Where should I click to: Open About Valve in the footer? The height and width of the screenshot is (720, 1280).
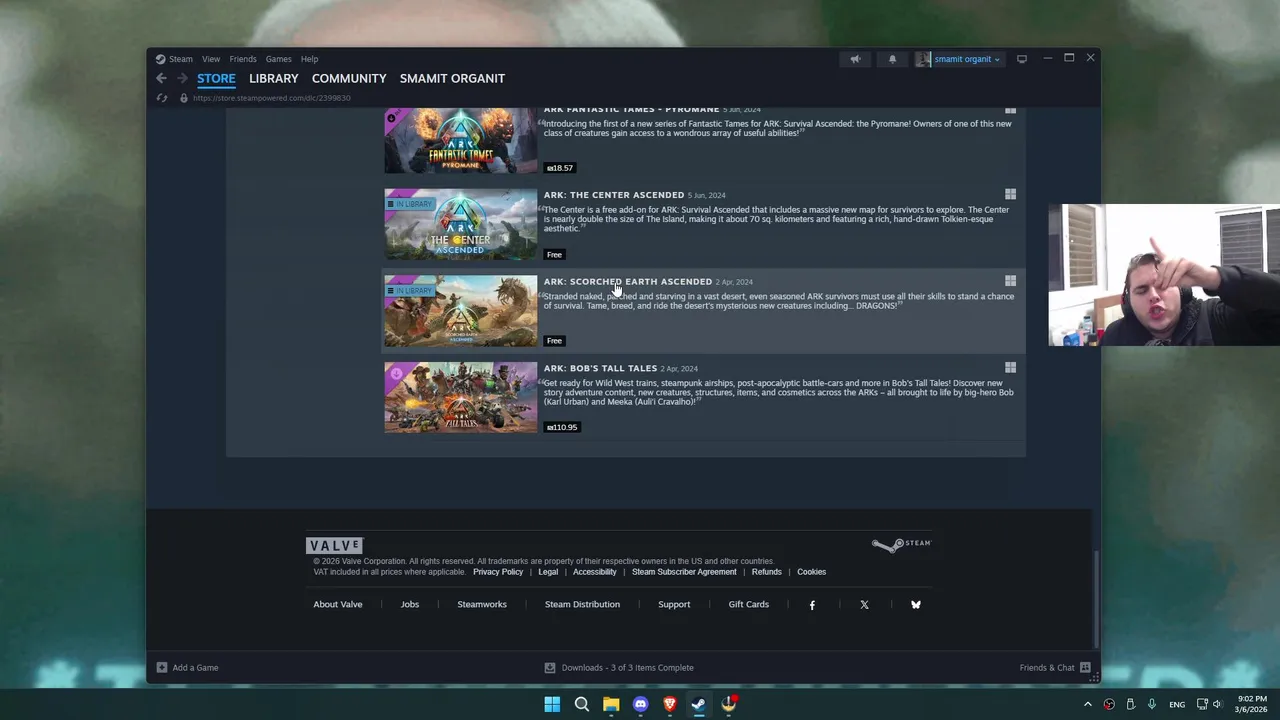[x=338, y=604]
